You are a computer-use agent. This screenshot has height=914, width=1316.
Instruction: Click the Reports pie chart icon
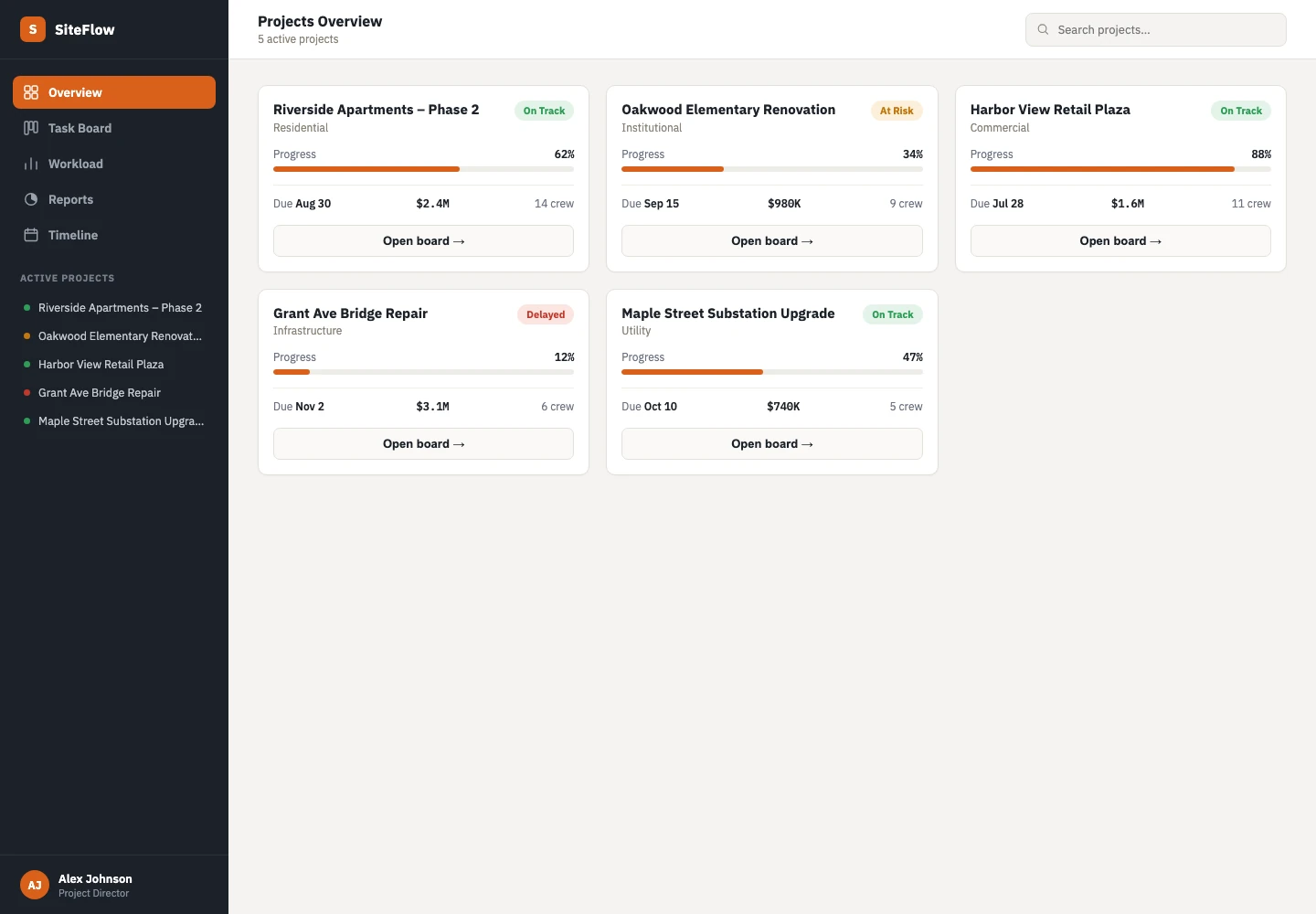point(31,199)
